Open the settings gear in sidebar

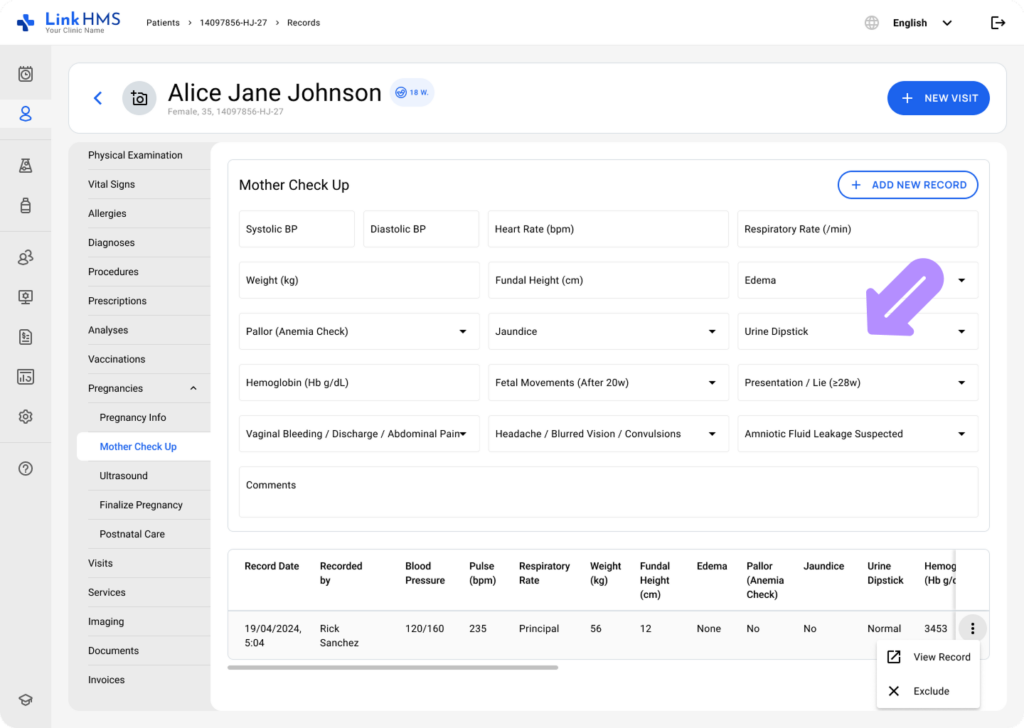tap(26, 416)
